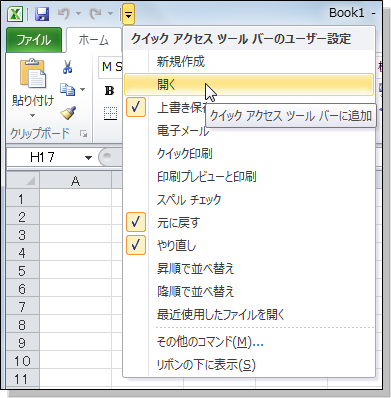This screenshot has width=391, height=398.
Task: Click the Undo arrow icon
Action: pos(64,14)
